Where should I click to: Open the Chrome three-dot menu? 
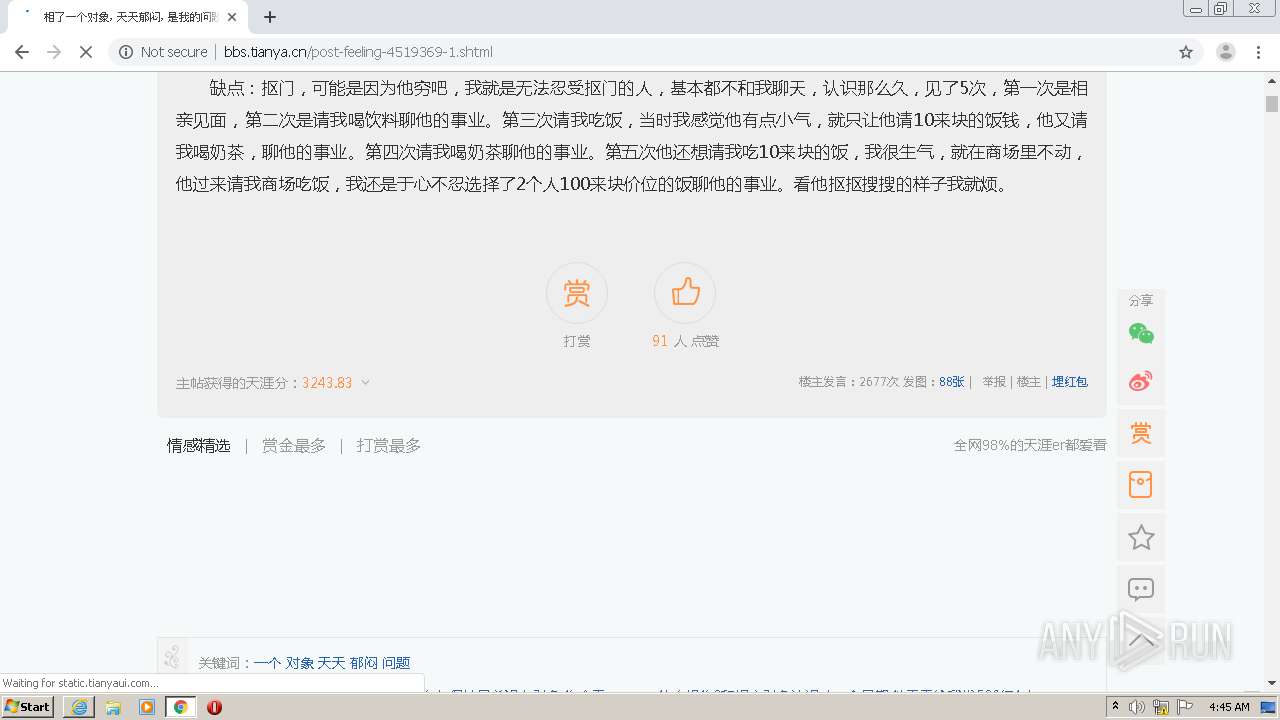1259,52
